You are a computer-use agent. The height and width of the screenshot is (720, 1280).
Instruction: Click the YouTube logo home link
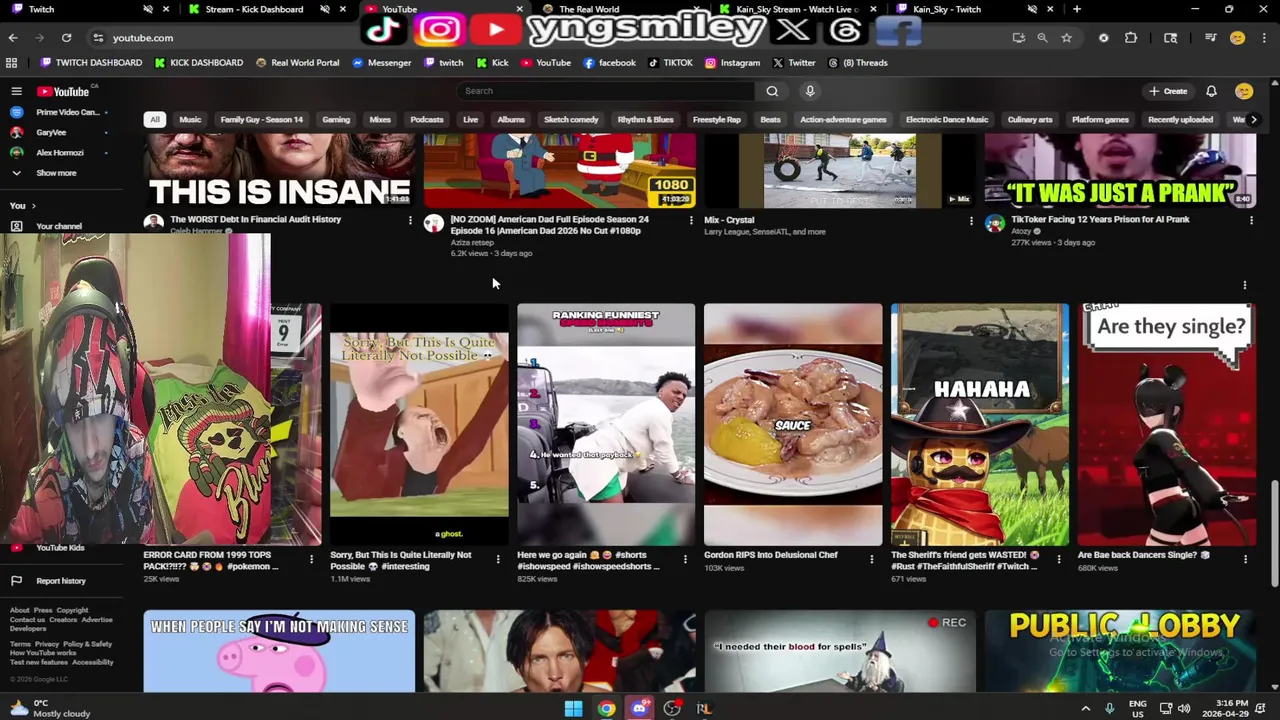pos(63,91)
